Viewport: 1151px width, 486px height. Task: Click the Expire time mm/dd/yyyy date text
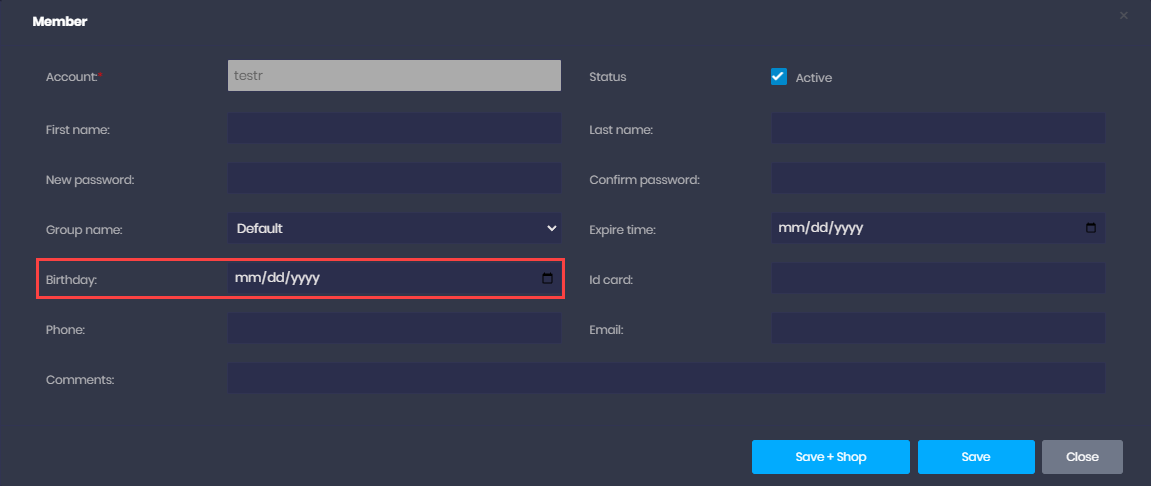[820, 228]
